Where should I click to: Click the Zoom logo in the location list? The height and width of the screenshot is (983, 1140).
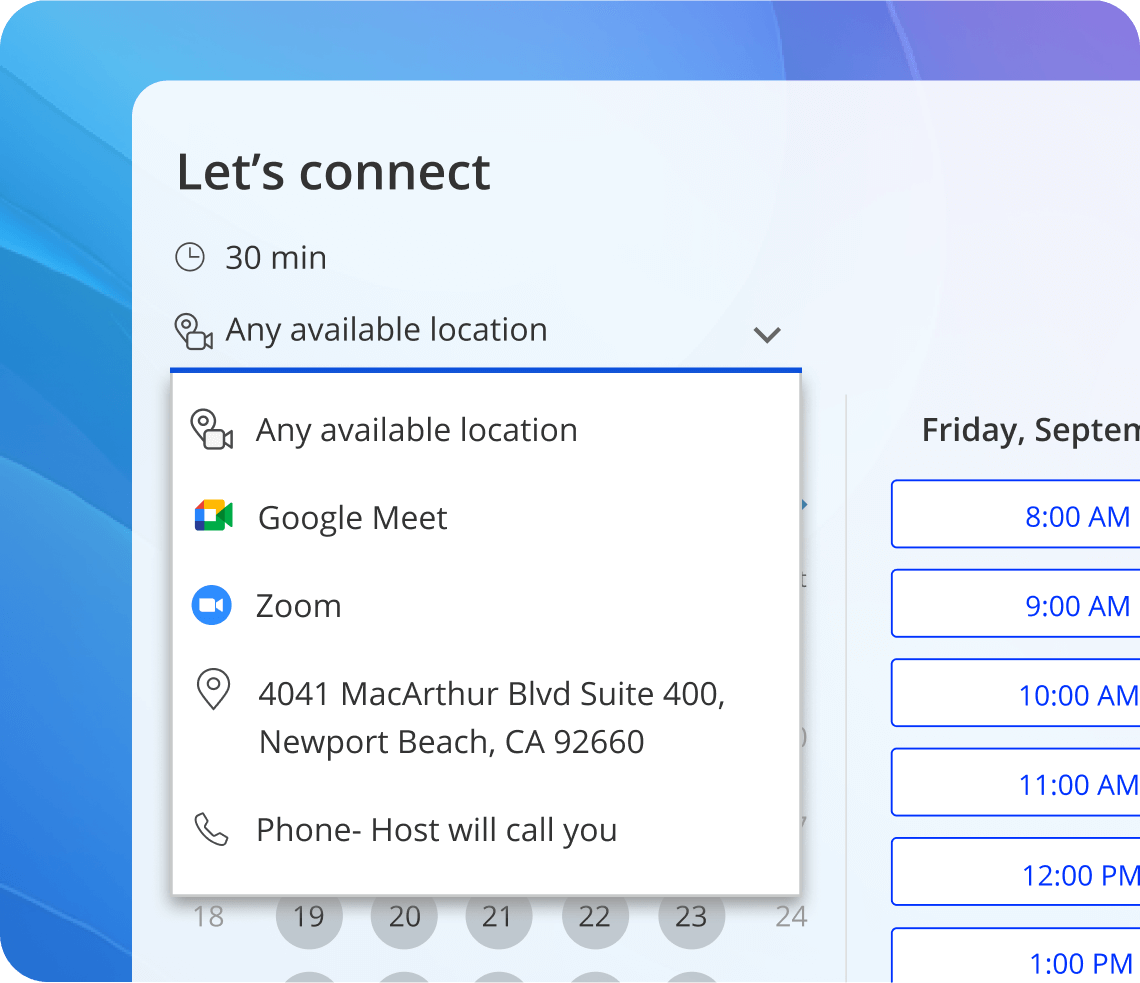click(x=212, y=605)
